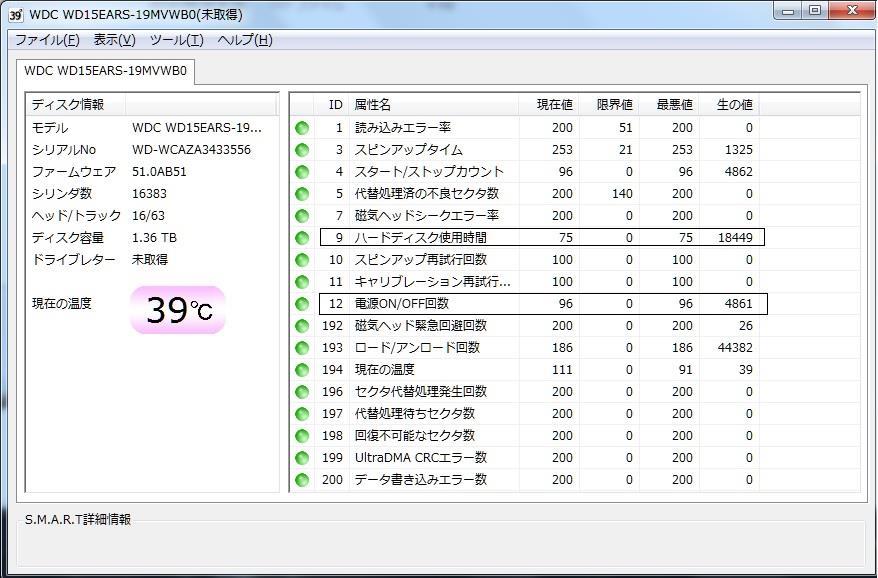Click the firmware value 51.0AB51

click(x=160, y=172)
